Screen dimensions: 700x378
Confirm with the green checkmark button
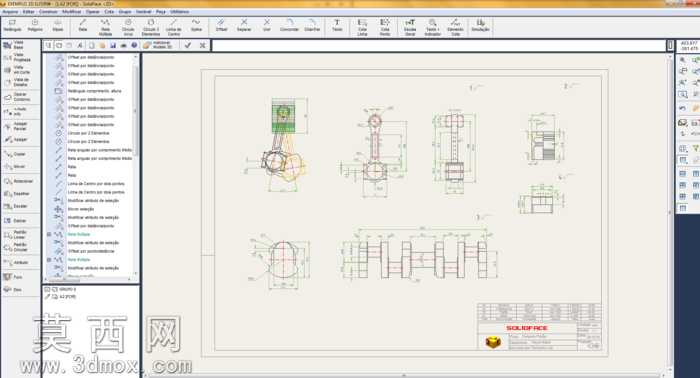[188, 45]
